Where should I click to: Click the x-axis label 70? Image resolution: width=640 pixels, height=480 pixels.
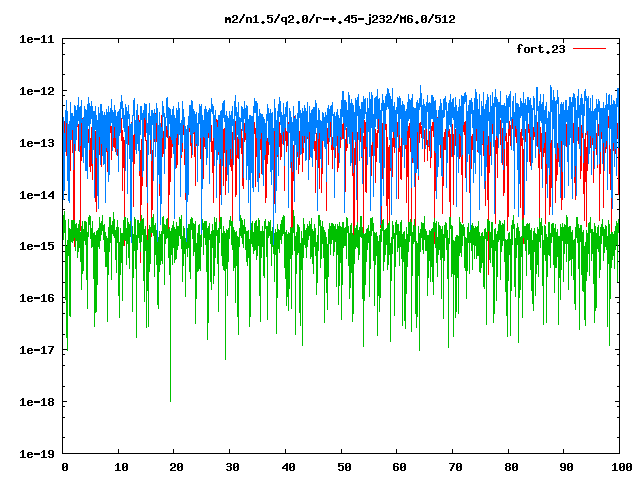[x=455, y=467]
